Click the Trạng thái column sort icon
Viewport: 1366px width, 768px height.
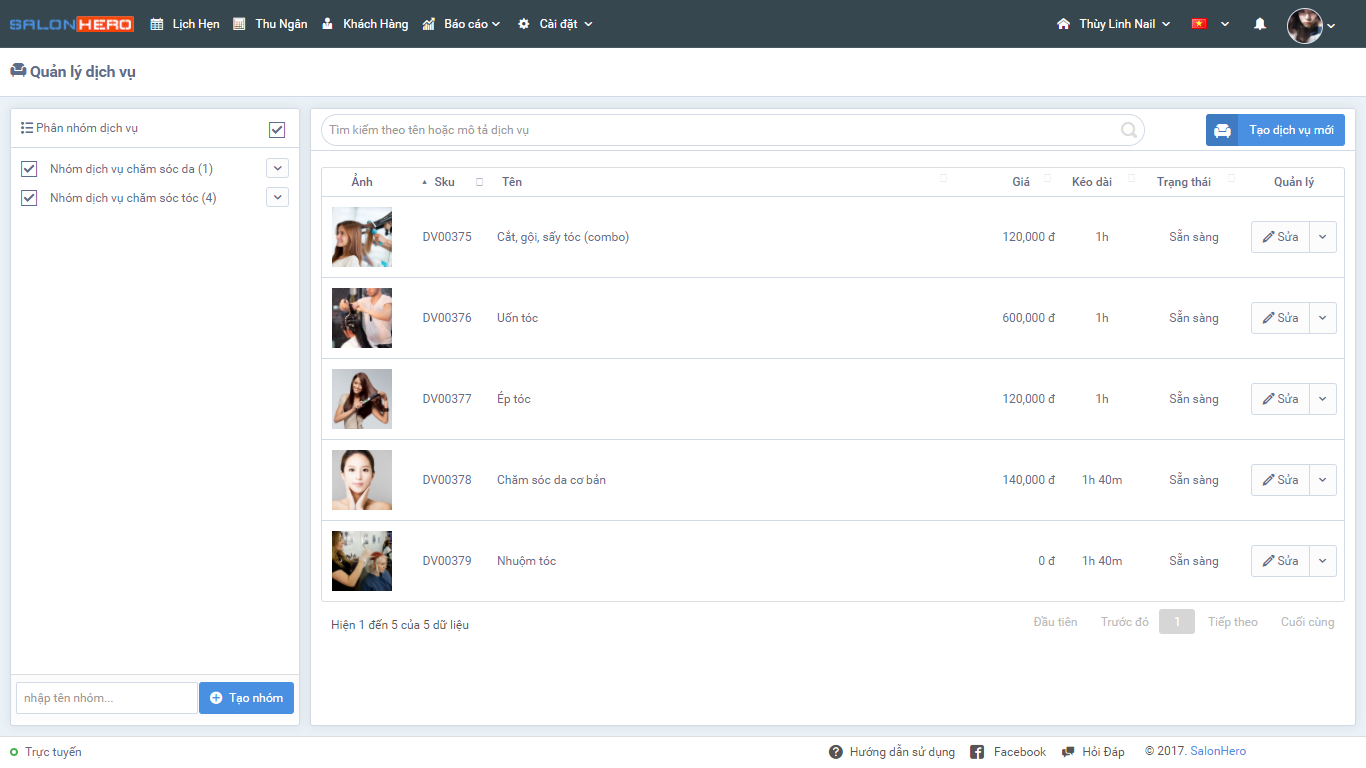[x=1232, y=178]
